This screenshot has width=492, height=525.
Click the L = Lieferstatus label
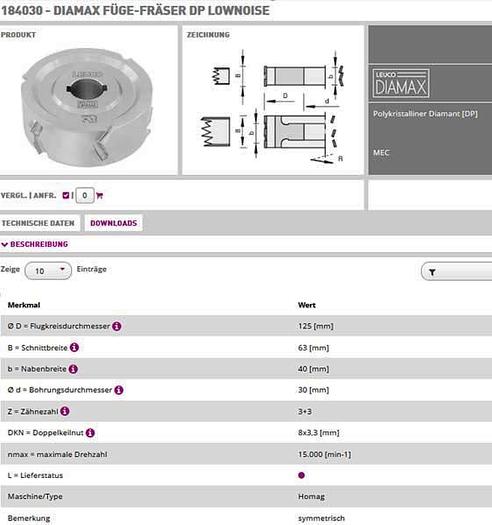(x=35, y=475)
